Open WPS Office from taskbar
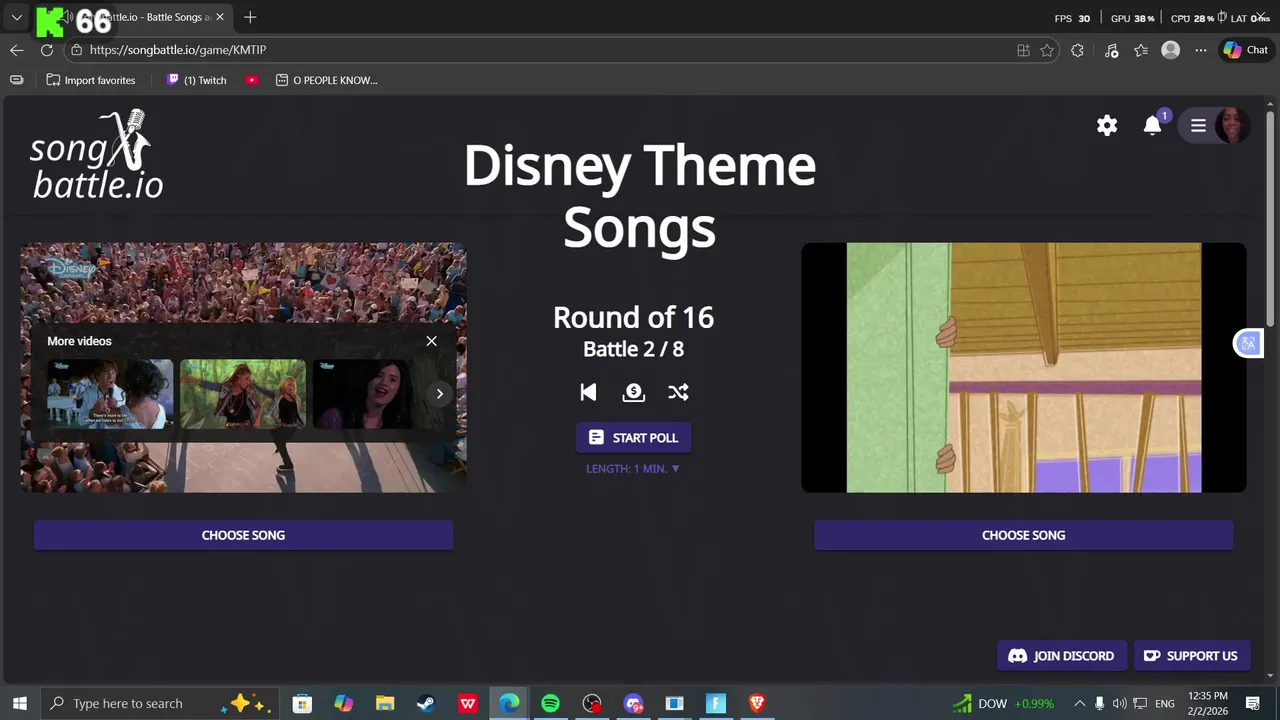This screenshot has width=1280, height=720. click(x=468, y=704)
